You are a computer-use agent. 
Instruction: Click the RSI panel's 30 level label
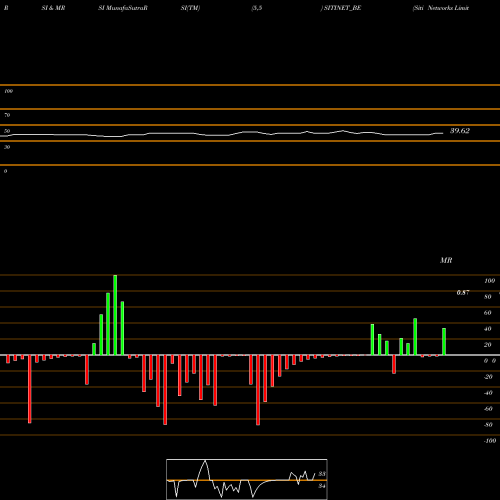(7, 147)
